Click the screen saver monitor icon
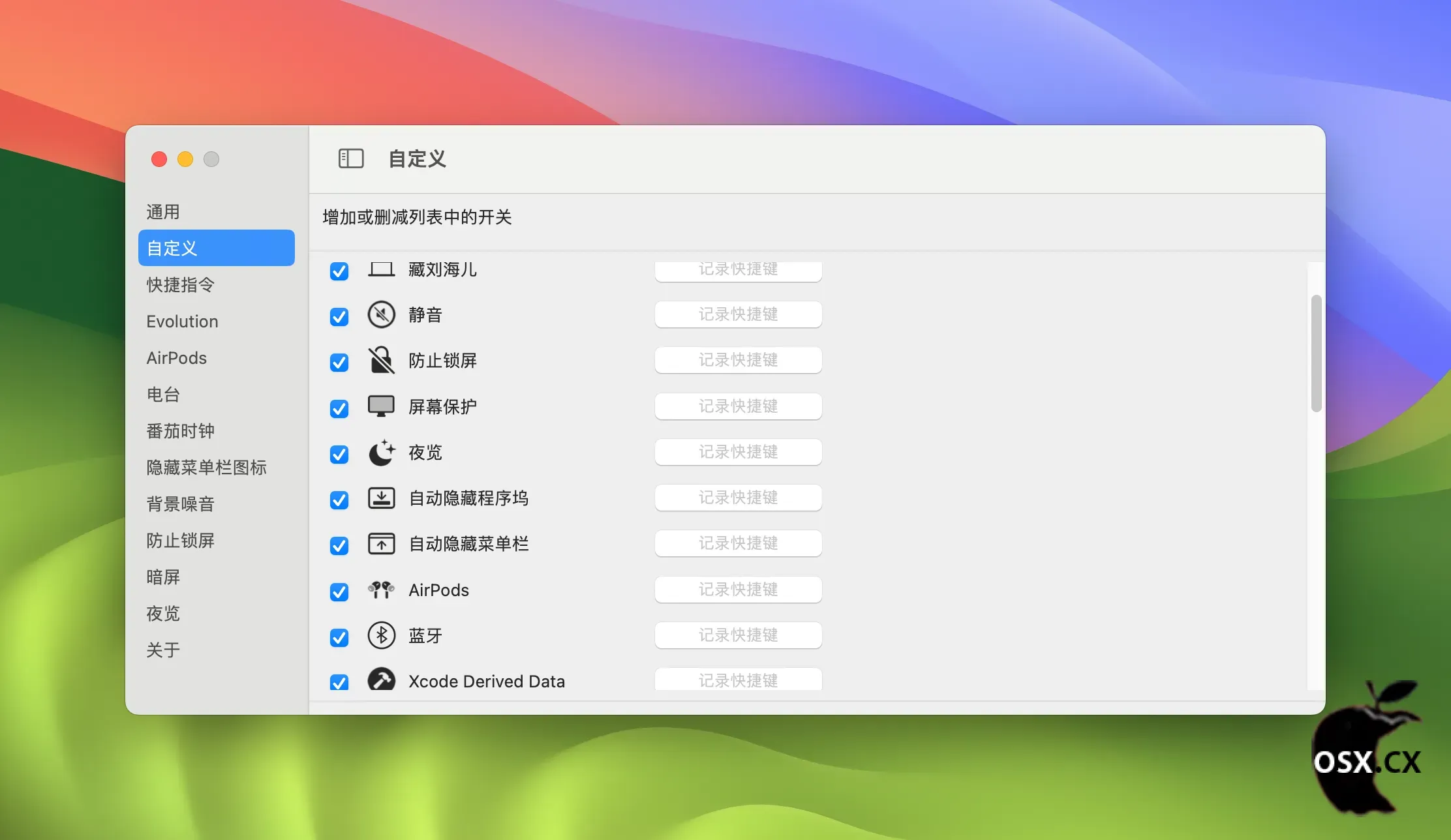The image size is (1451, 840). point(381,406)
